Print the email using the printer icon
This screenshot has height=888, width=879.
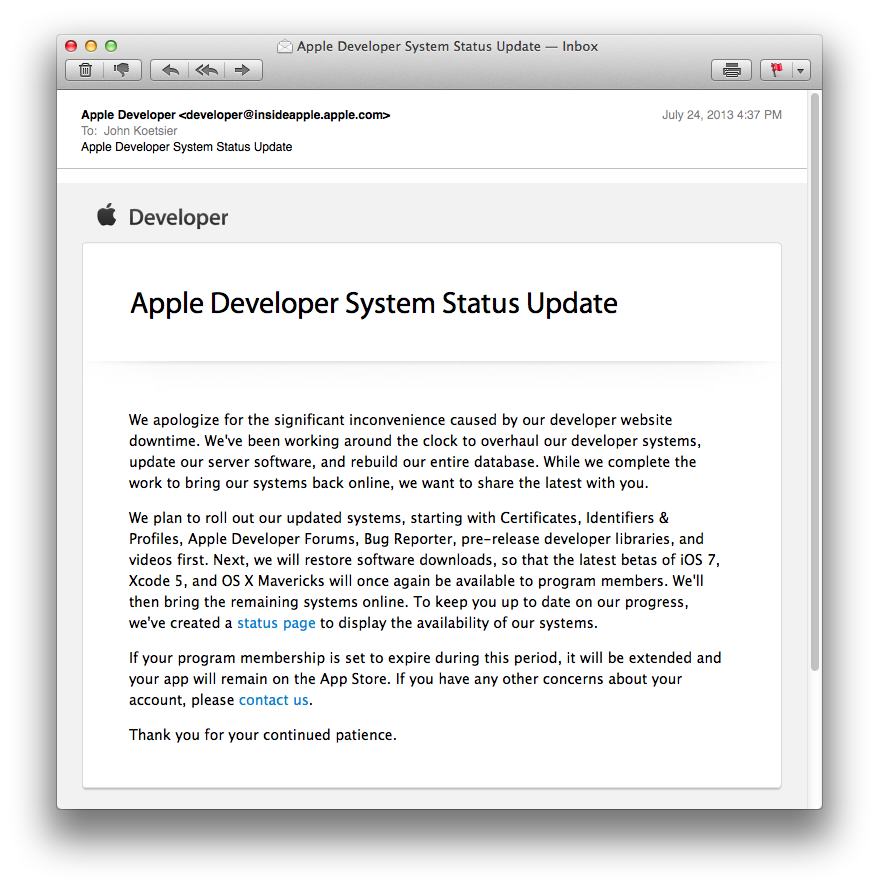point(731,70)
